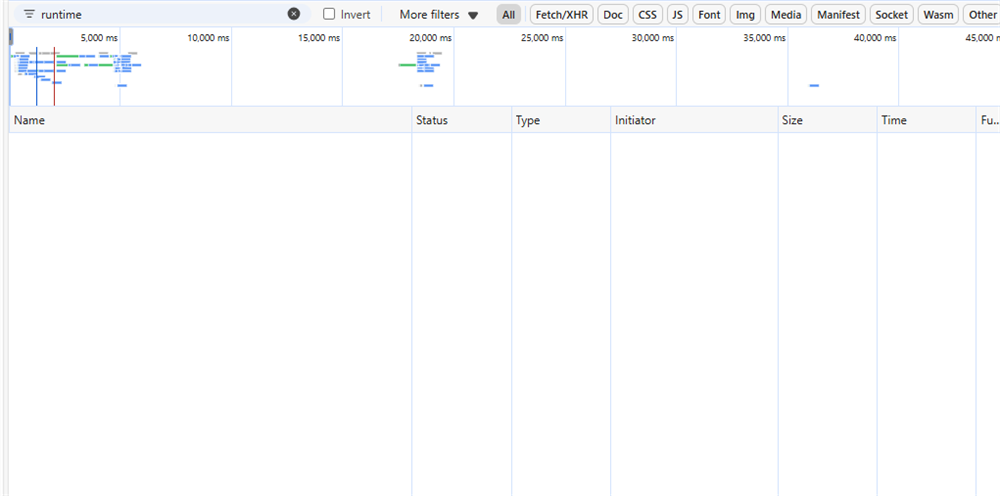Filter by Socket requests
The width and height of the screenshot is (1000, 496).
[x=891, y=15]
